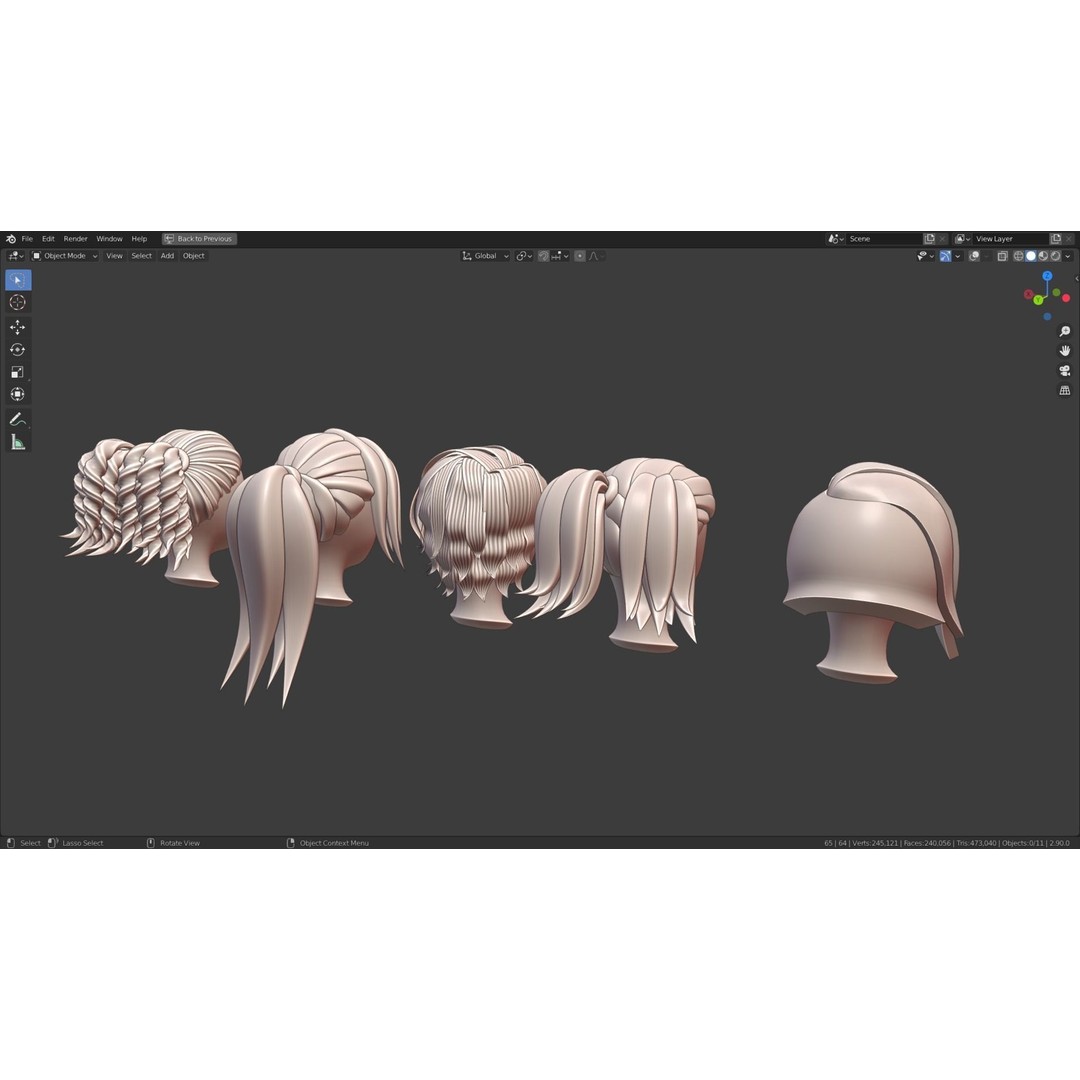This screenshot has height=1080, width=1080.
Task: Open the pivot point dropdown
Action: [525, 256]
